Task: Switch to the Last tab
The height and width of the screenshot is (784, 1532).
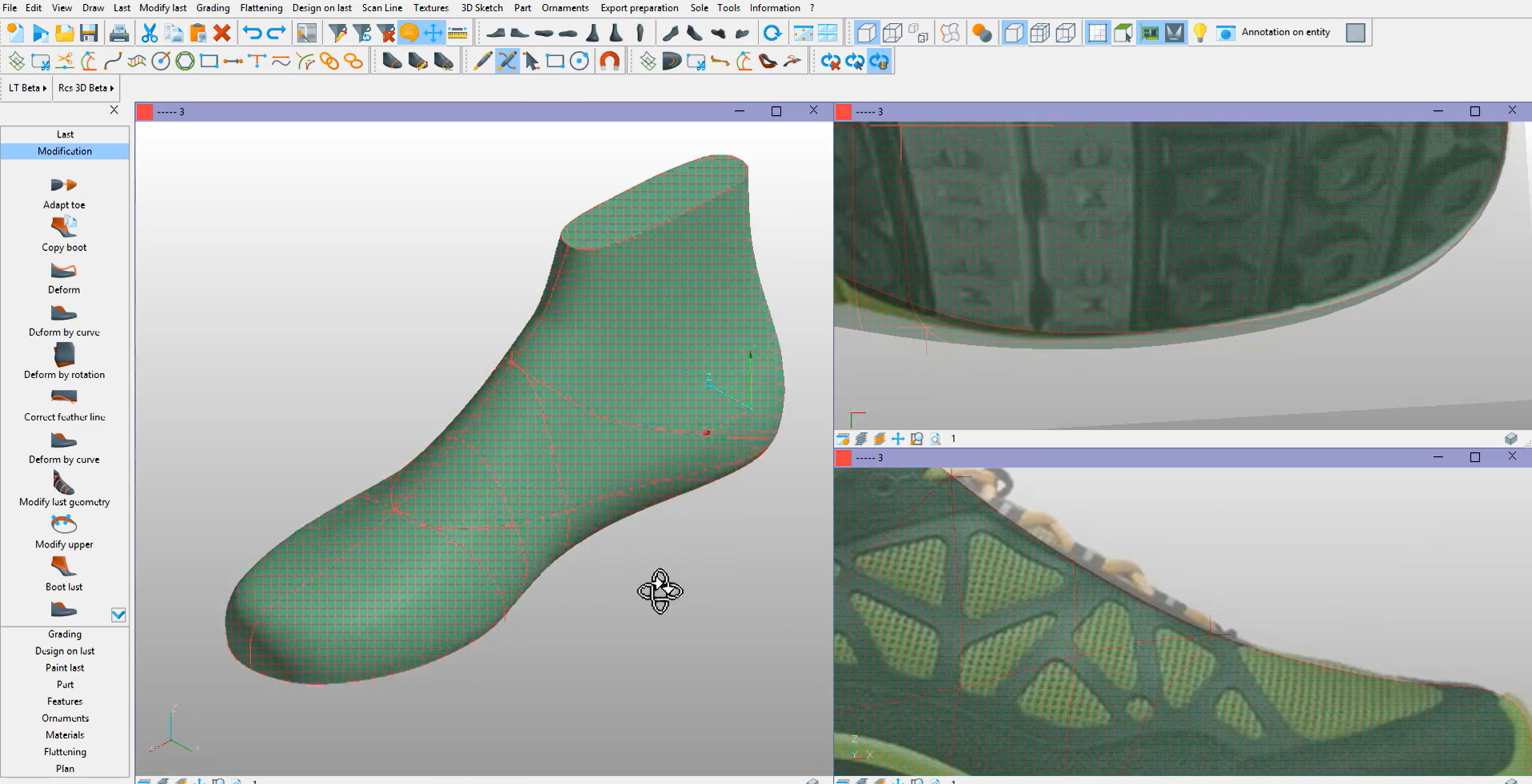Action: 64,133
